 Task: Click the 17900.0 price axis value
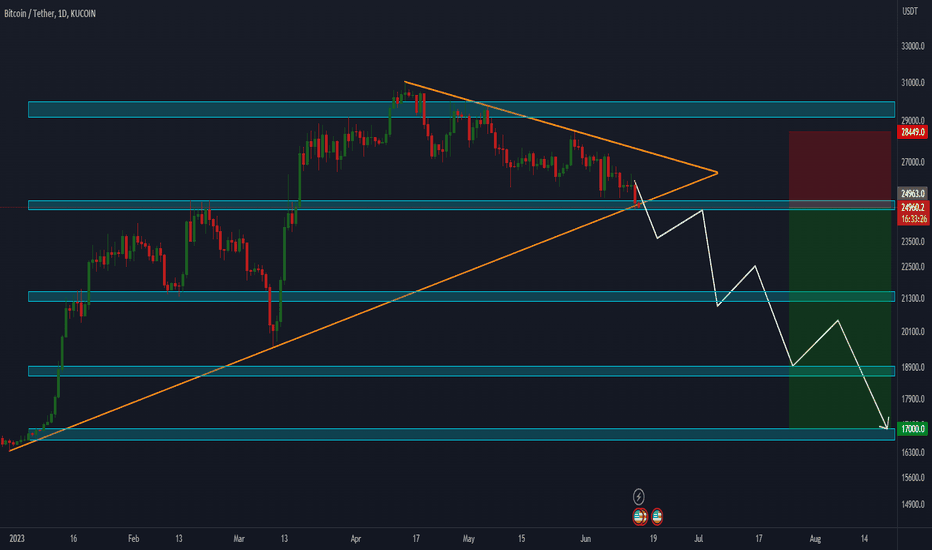[x=912, y=399]
